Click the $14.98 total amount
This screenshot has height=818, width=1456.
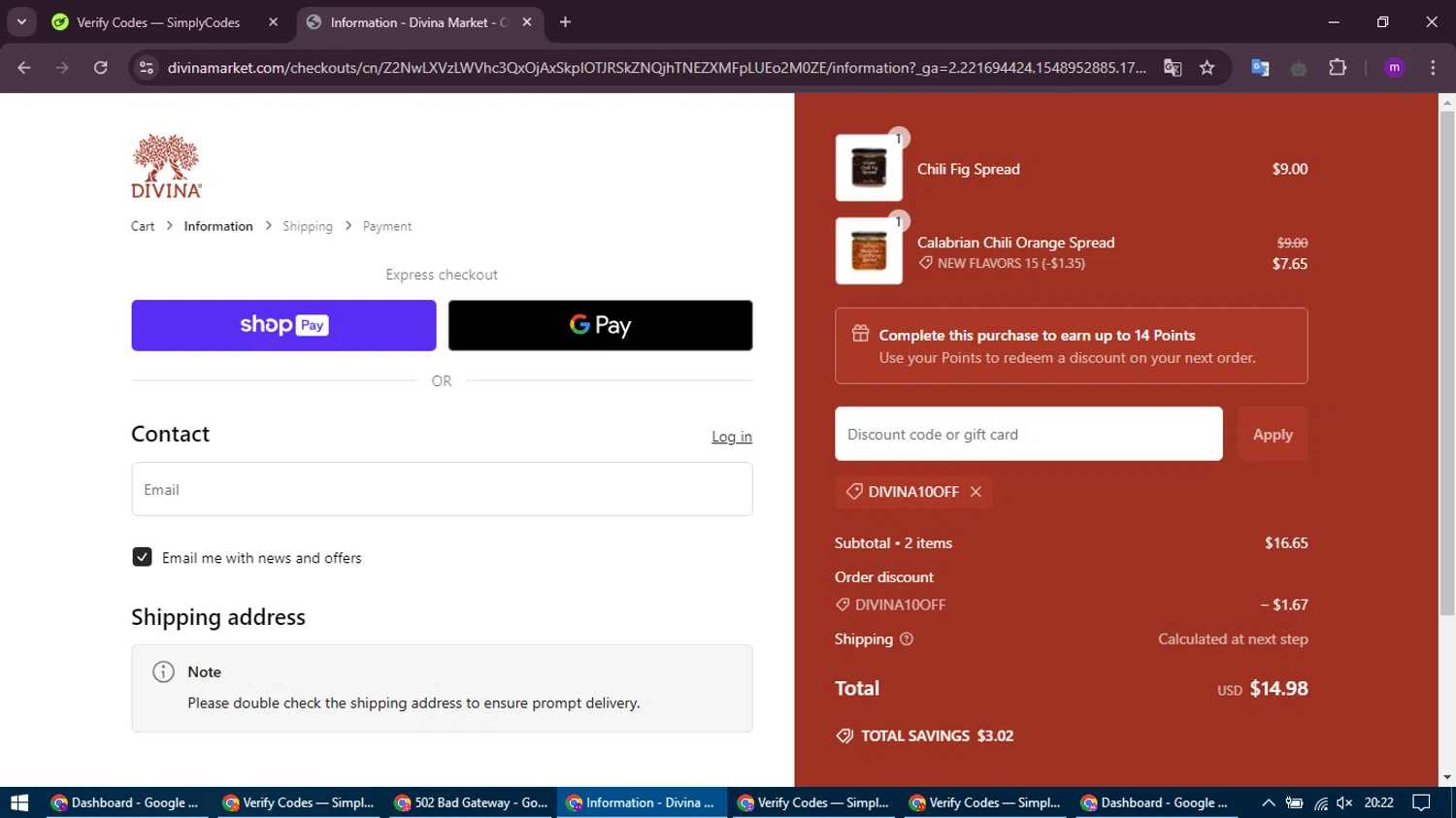click(1278, 688)
